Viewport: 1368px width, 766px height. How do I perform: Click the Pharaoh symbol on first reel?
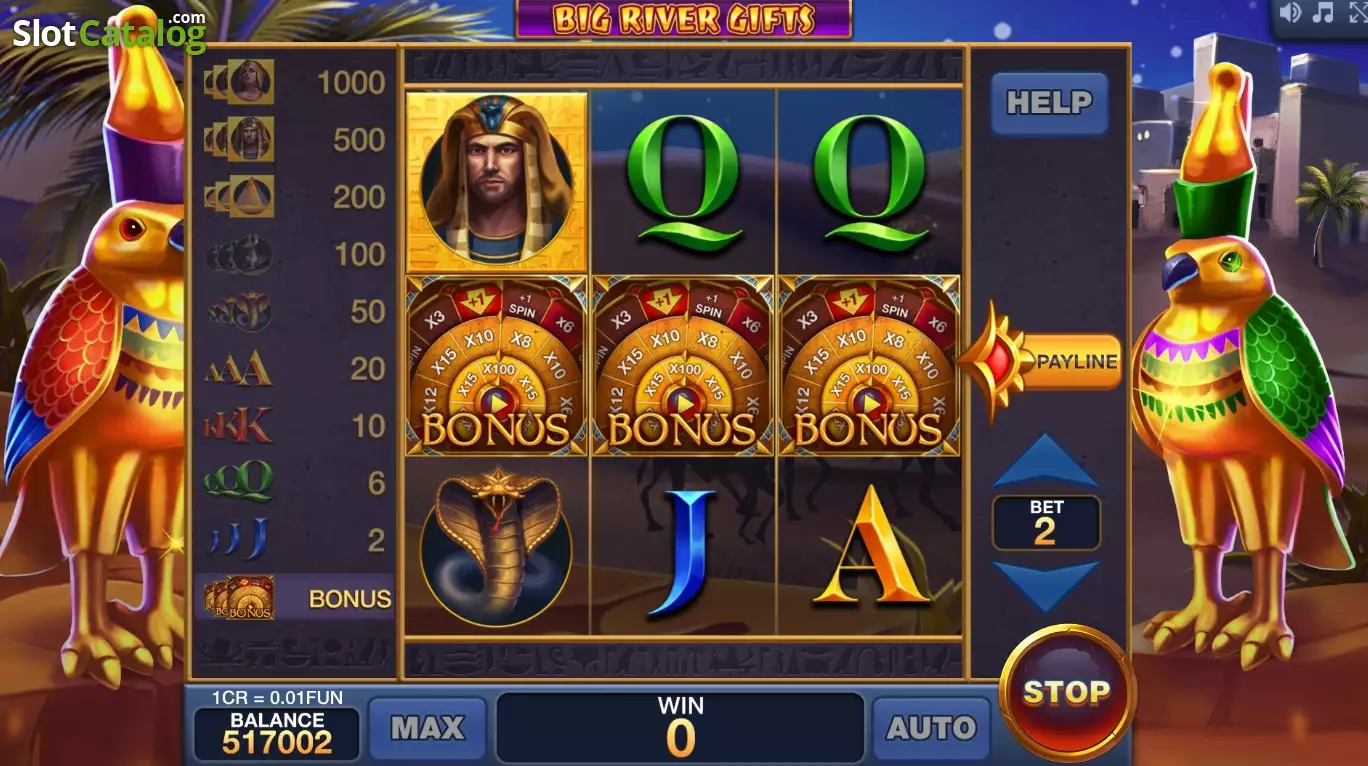[x=497, y=183]
